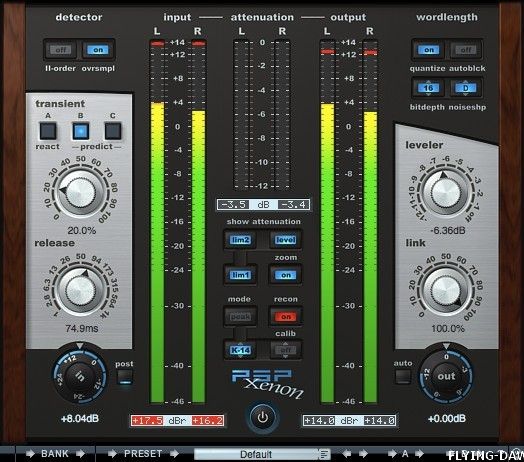Change the K-14 metering selector

coord(240,350)
